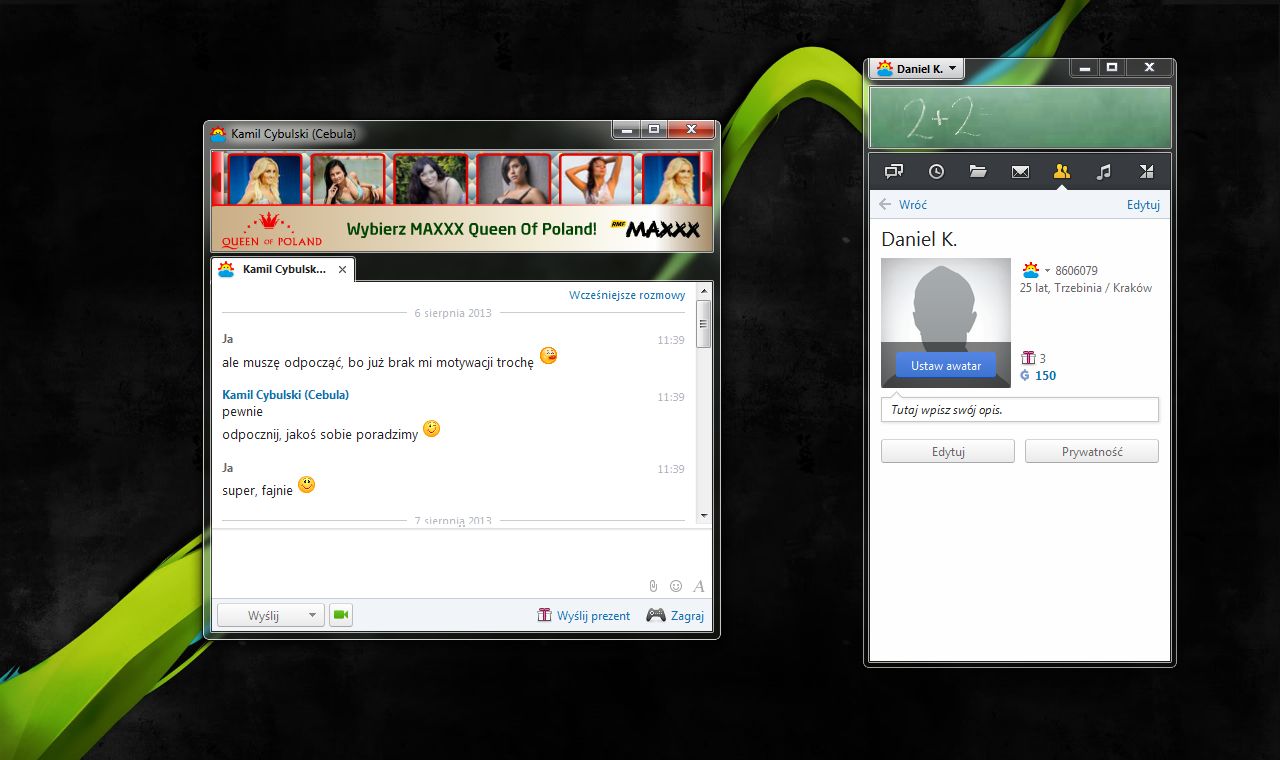
Task: Open the rightmost pinwheel toolbar icon
Action: (x=1146, y=171)
